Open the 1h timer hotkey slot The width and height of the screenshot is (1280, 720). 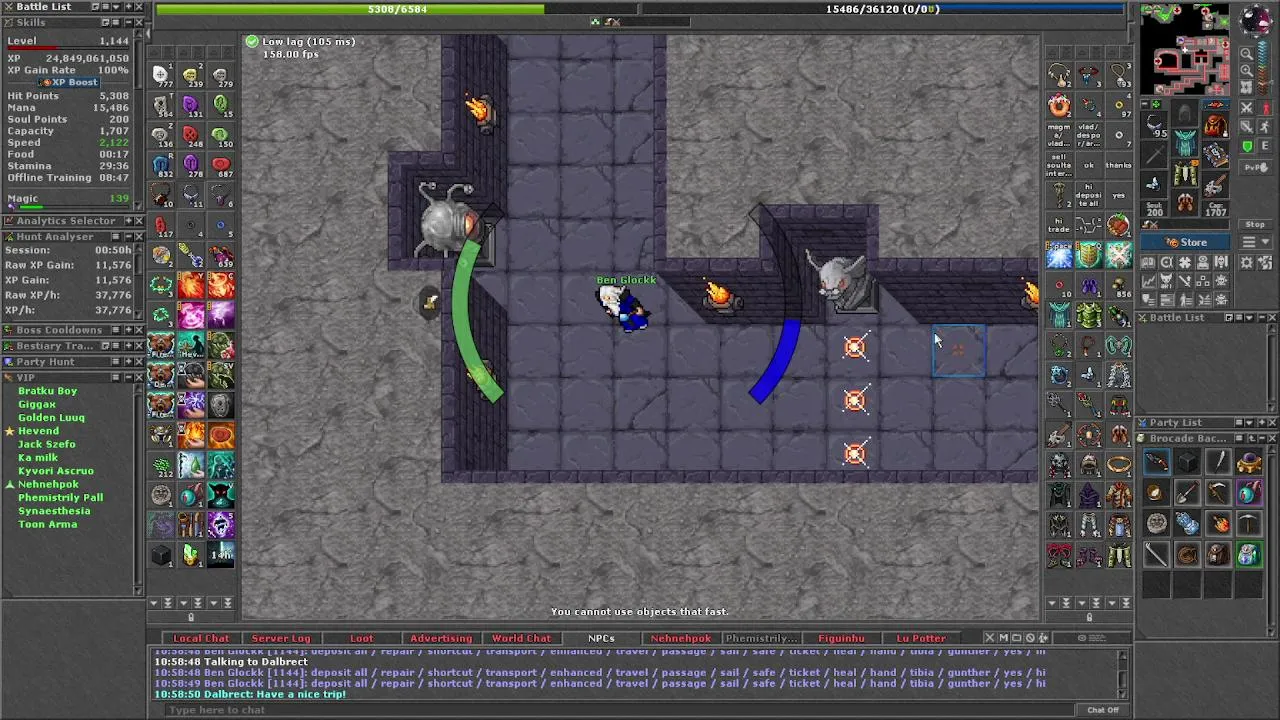point(221,555)
